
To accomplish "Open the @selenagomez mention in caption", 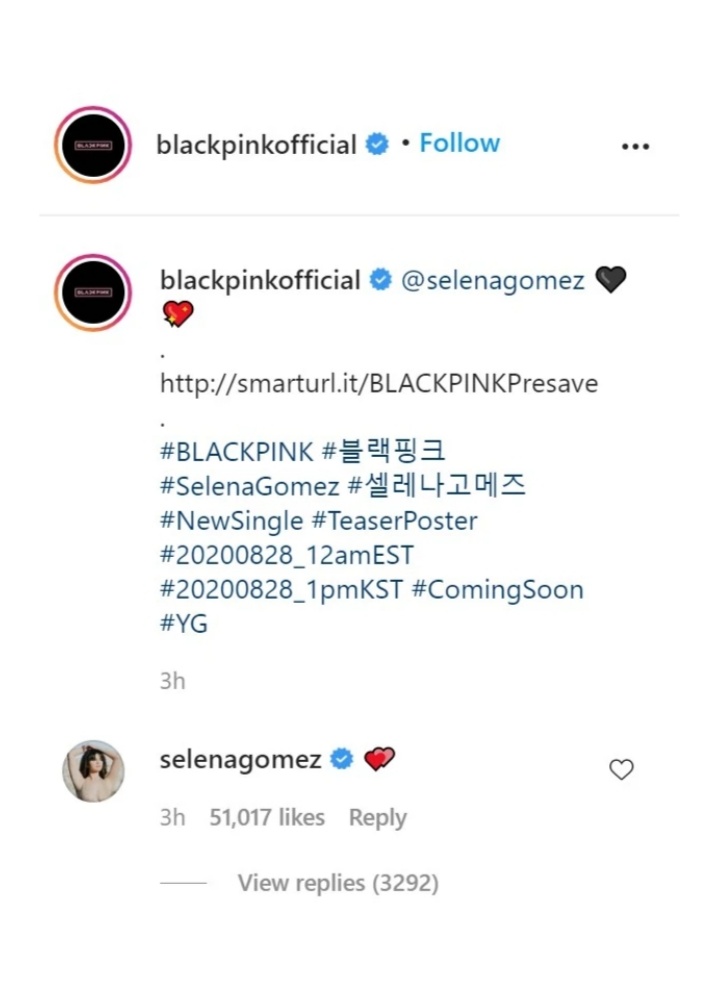I will coord(492,280).
